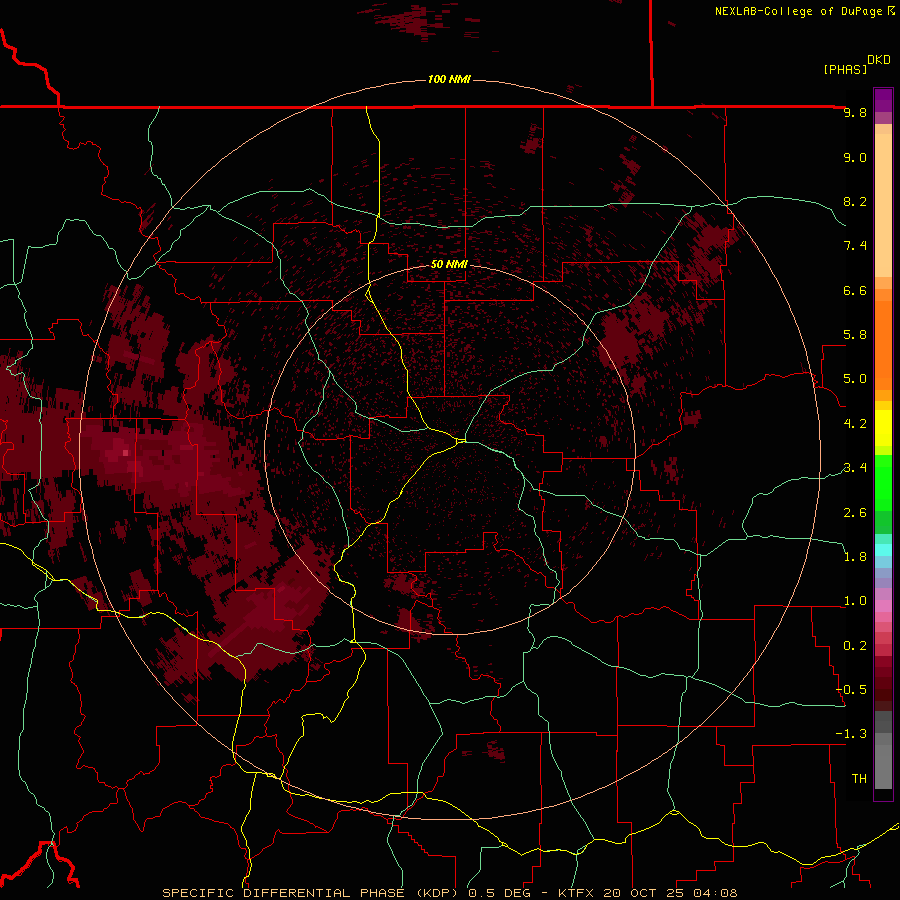Click the TH label on the scale

click(859, 779)
